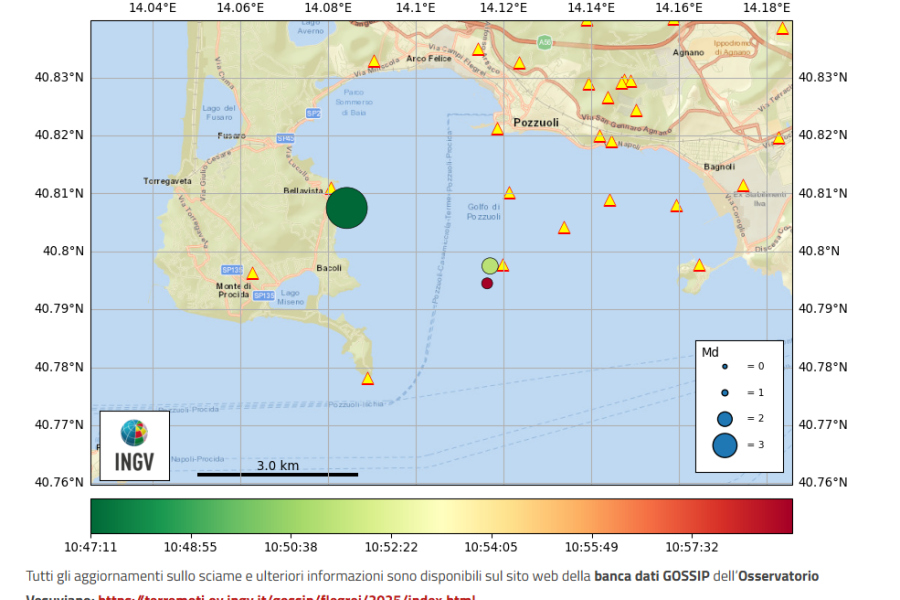Screen dimensions: 900x600
Task: Click the 3.0 km scale bar
Action: (x=277, y=473)
